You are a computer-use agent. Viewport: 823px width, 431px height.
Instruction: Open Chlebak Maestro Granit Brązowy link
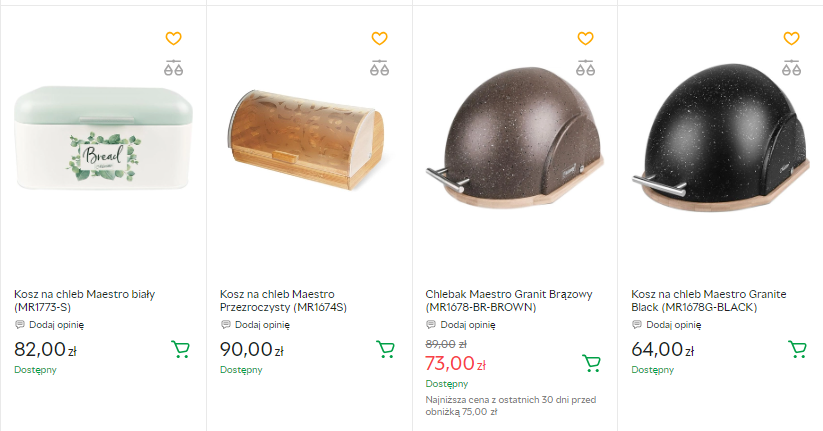point(510,300)
